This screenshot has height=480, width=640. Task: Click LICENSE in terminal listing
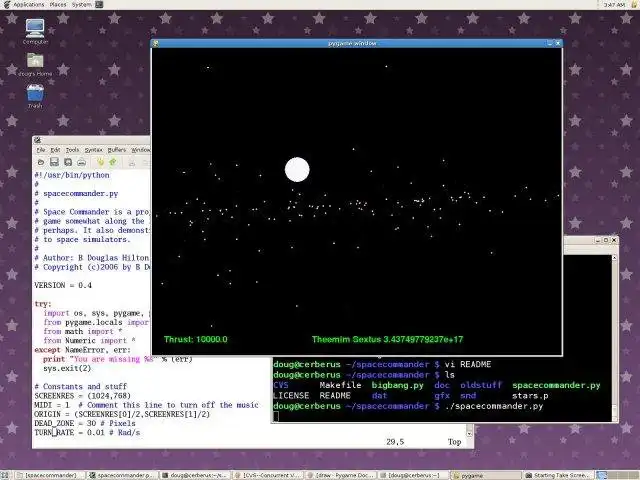click(291, 396)
